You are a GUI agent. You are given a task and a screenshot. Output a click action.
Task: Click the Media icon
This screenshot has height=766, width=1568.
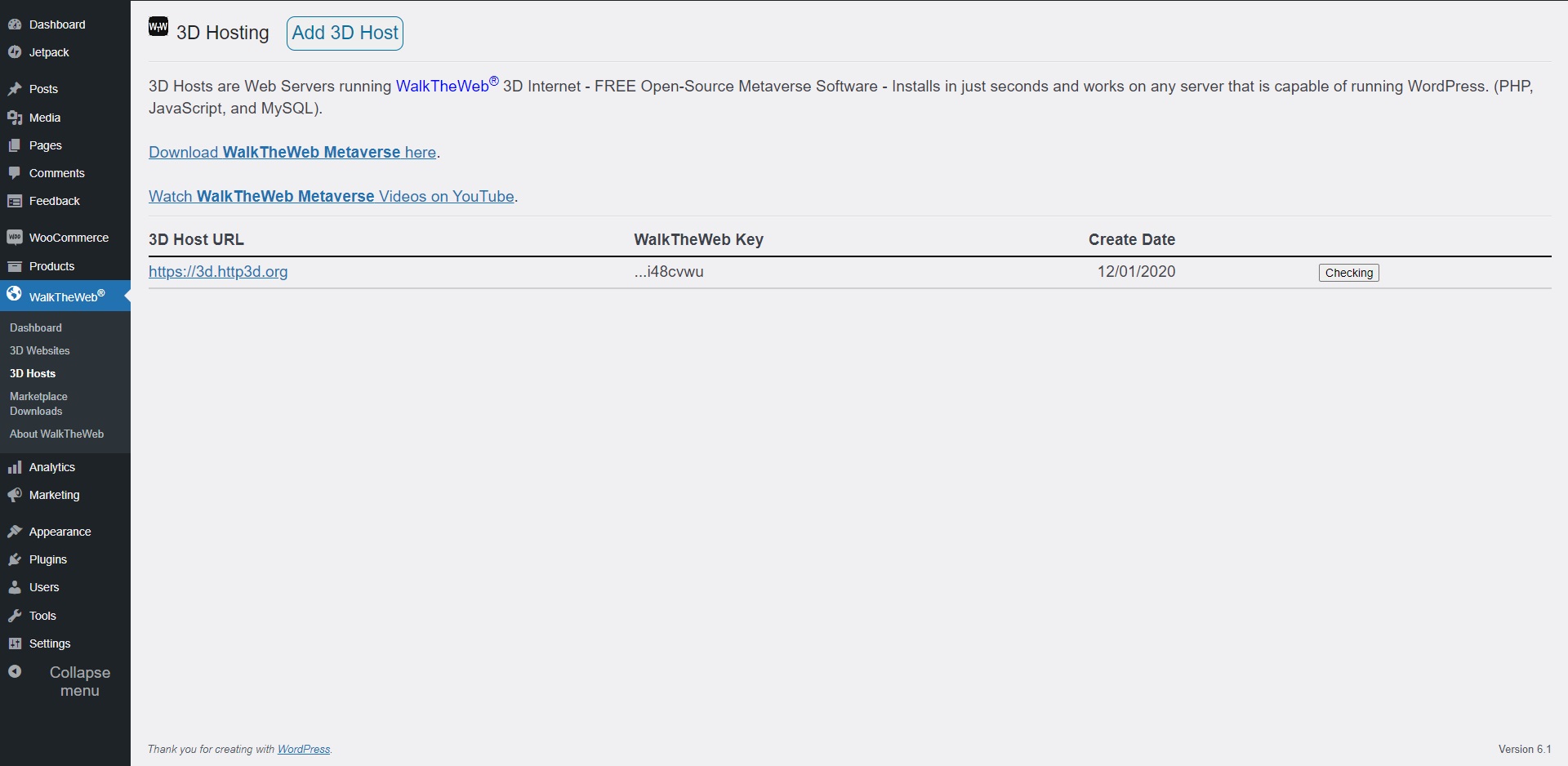point(15,118)
